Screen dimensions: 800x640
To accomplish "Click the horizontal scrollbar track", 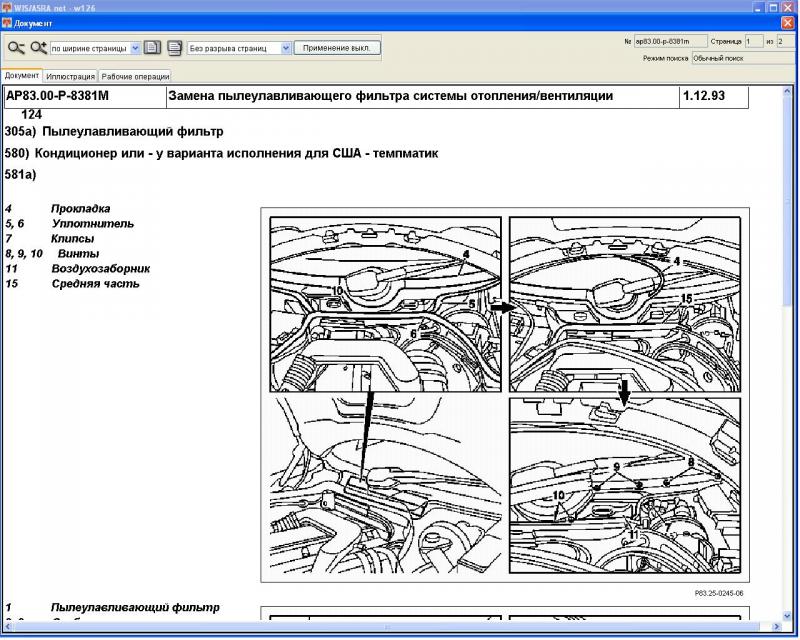I will (x=388, y=627).
